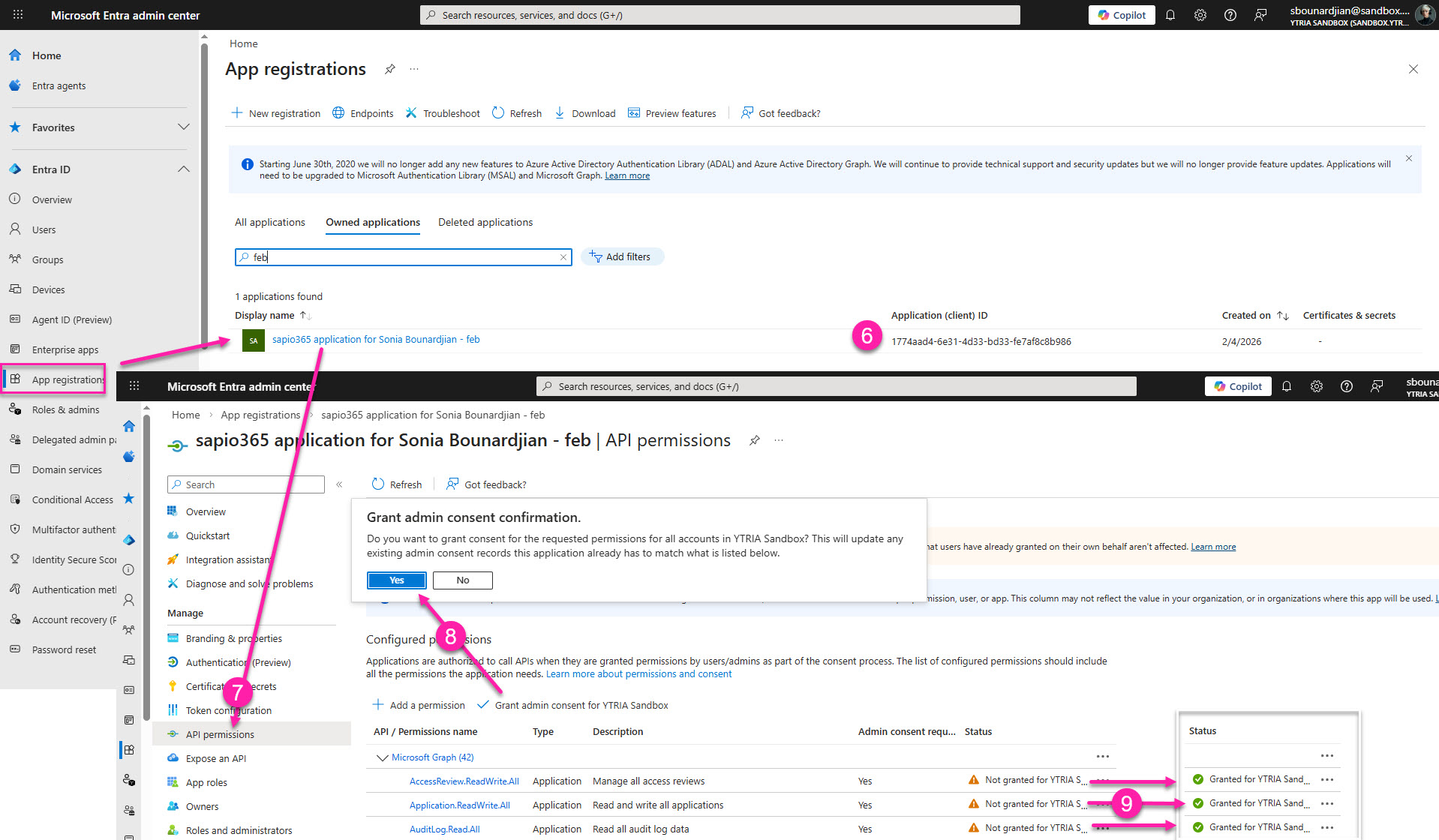Click the Copilot button in top header
1439x840 pixels.
pyautogui.click(x=1121, y=15)
